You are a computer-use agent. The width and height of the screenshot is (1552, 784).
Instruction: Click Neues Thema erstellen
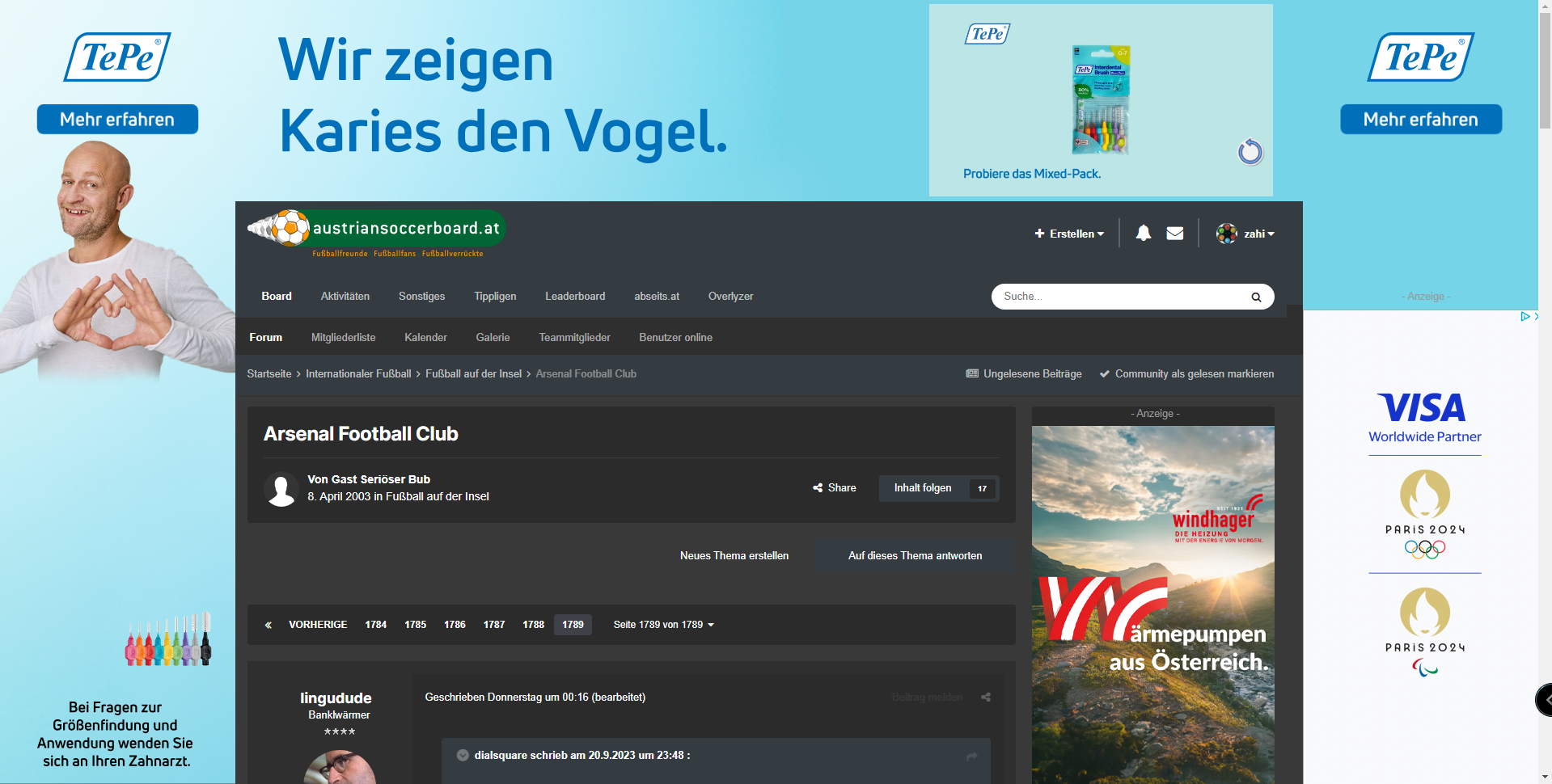[734, 556]
